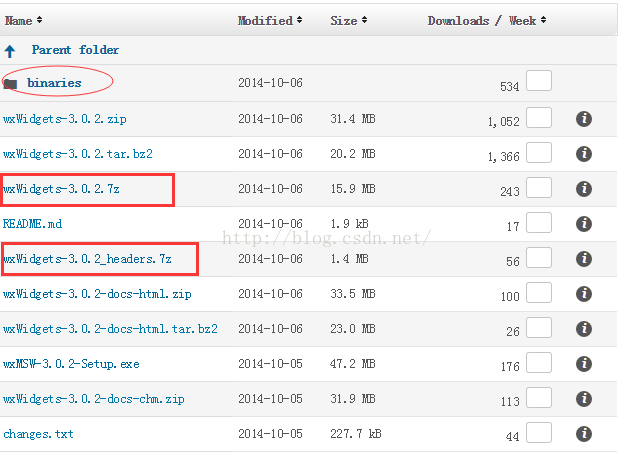The height and width of the screenshot is (455, 635).
Task: Click info icon for changes.txt
Action: click(584, 434)
